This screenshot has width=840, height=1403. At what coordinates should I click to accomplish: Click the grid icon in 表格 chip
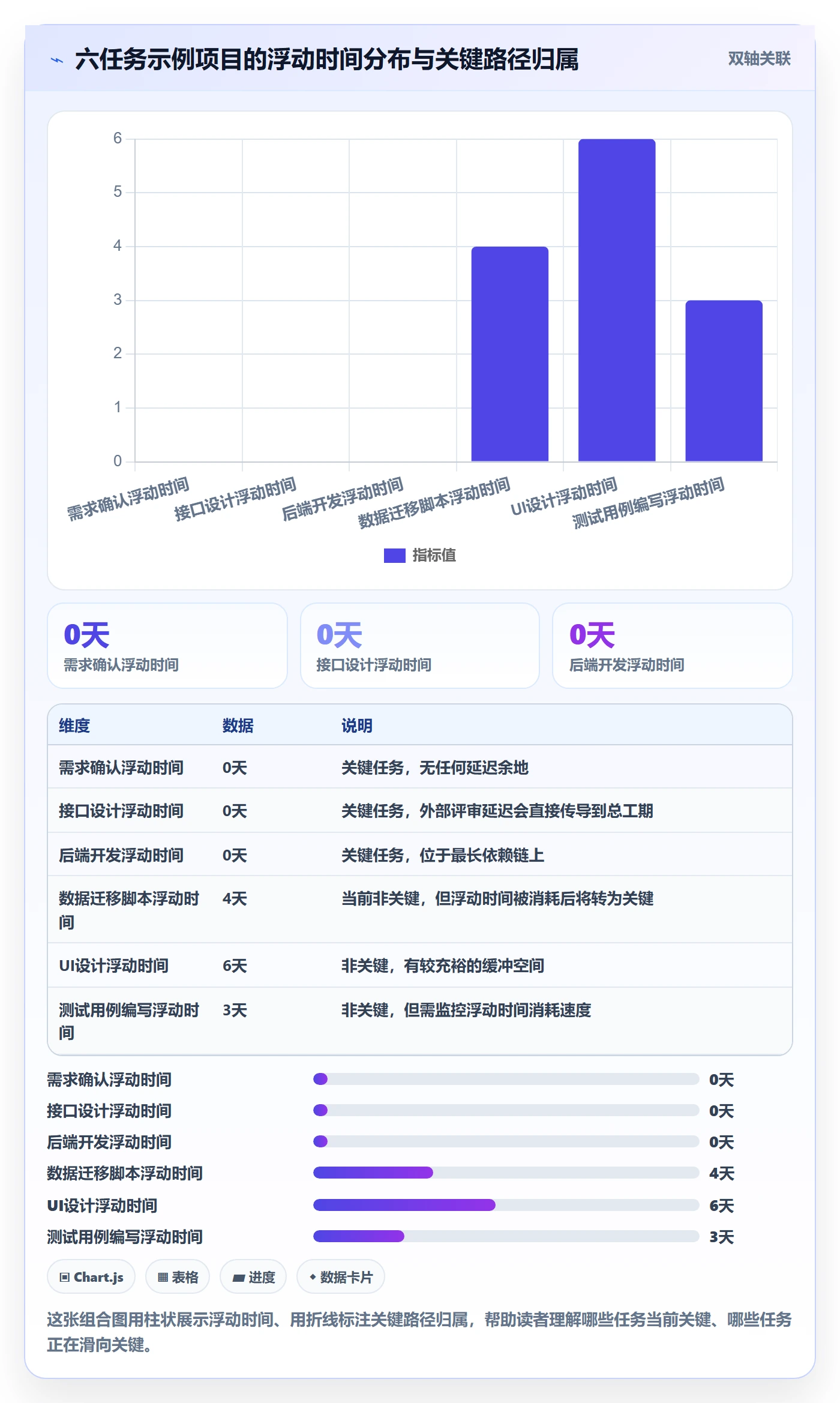click(x=163, y=1278)
